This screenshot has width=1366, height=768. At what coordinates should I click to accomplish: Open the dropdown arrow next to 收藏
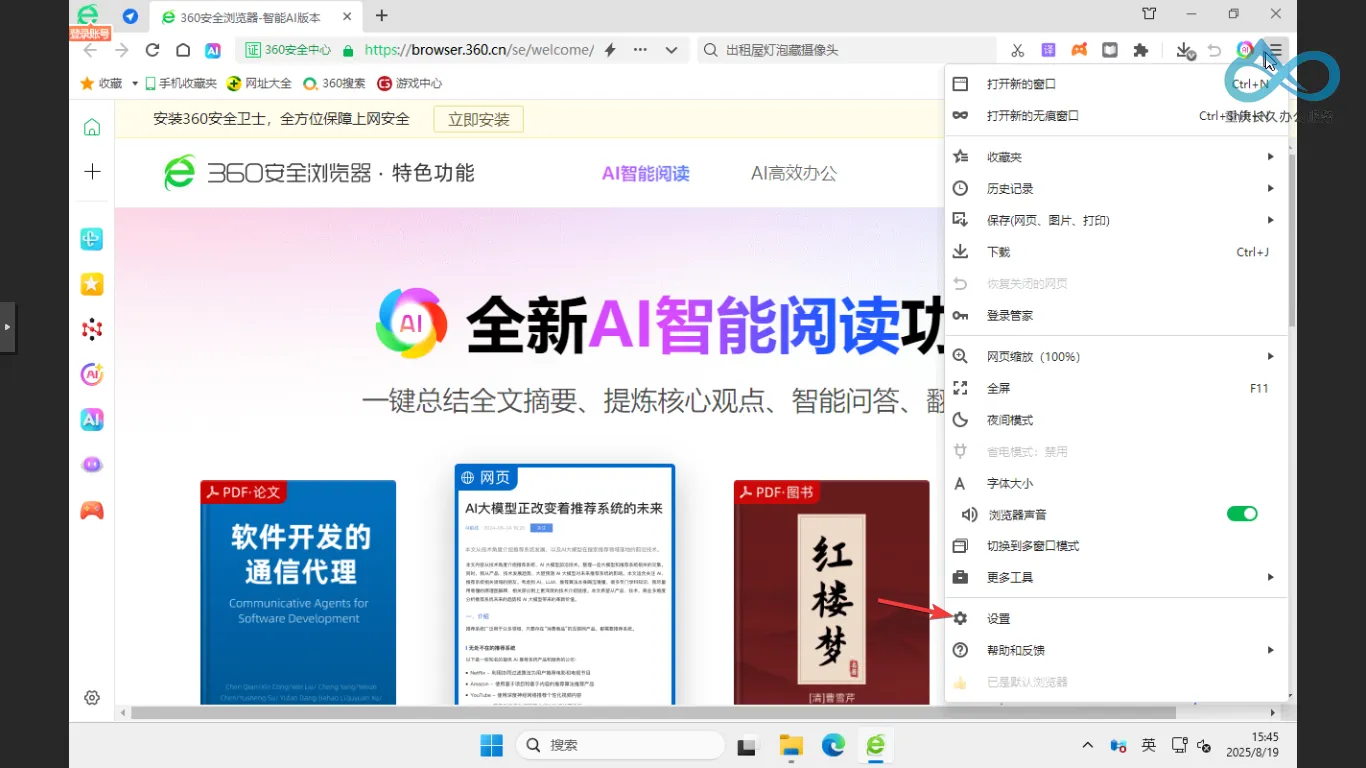click(x=135, y=83)
